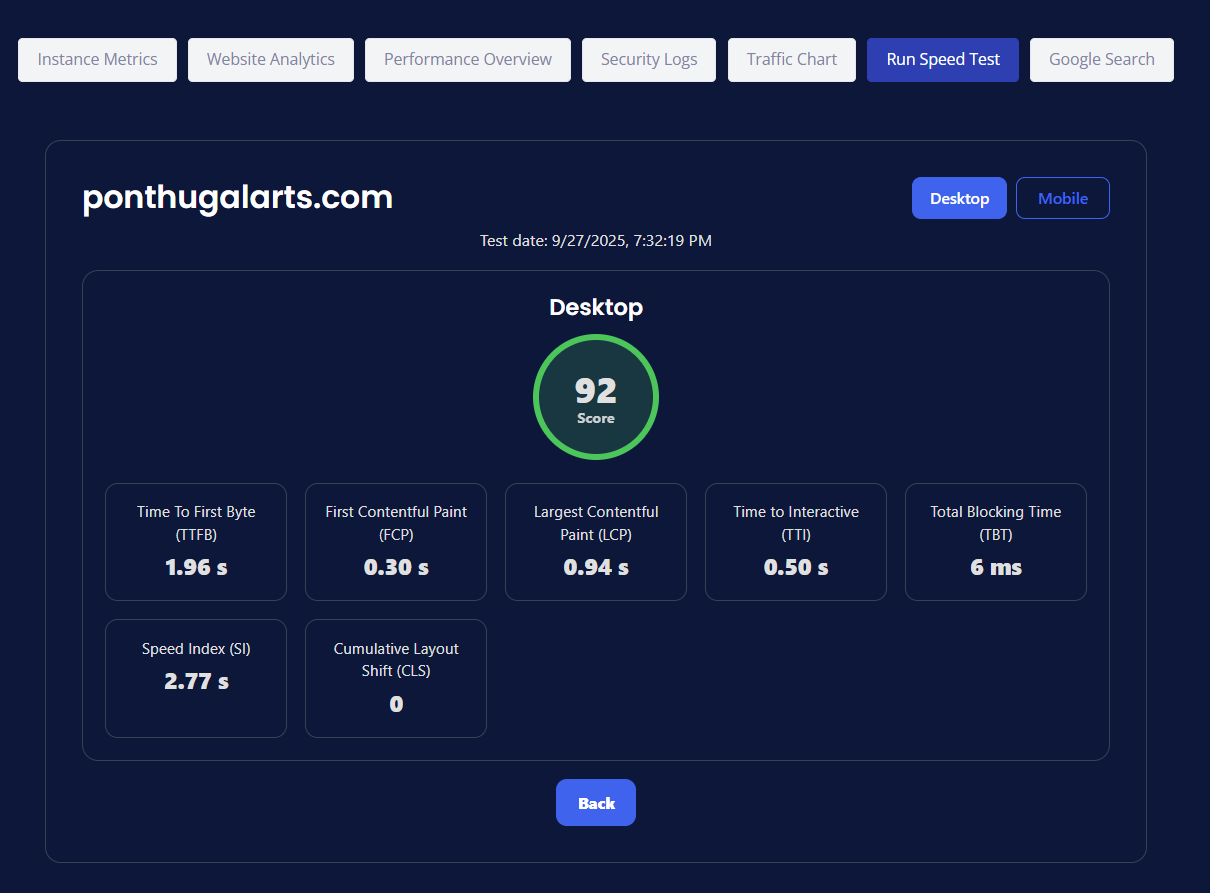
Task: Select the Cumulative Layout Shift card
Action: tap(395, 678)
